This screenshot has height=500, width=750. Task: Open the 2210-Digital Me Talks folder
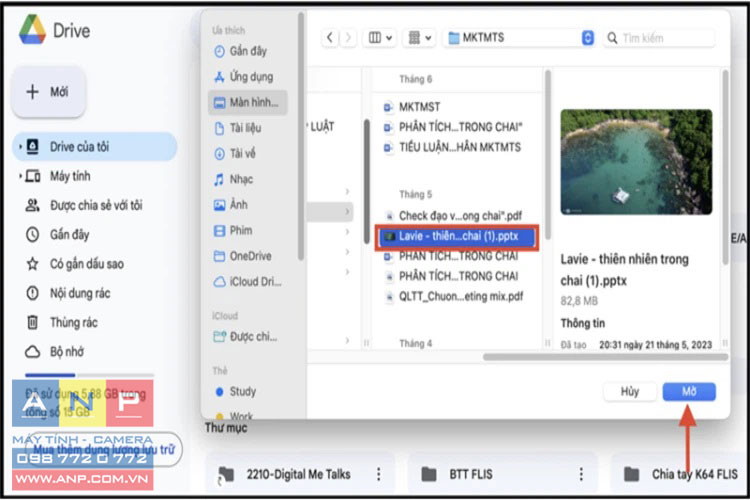[298, 474]
